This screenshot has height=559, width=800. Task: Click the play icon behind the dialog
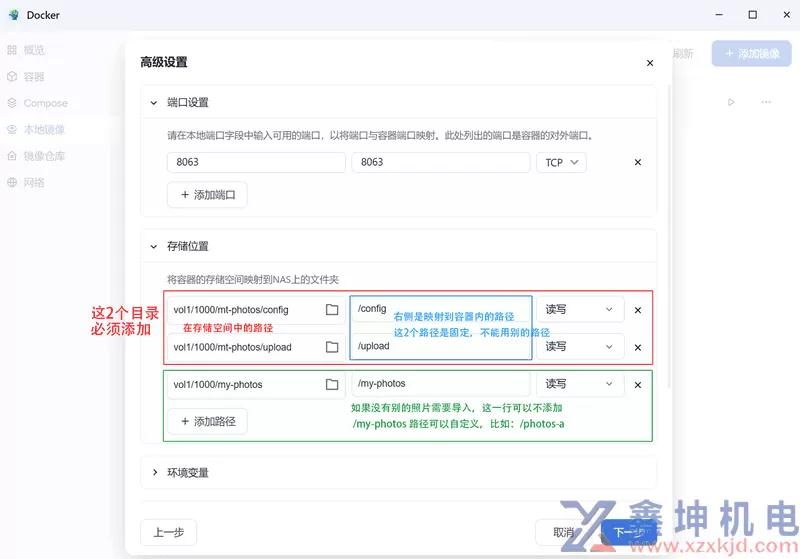[731, 102]
